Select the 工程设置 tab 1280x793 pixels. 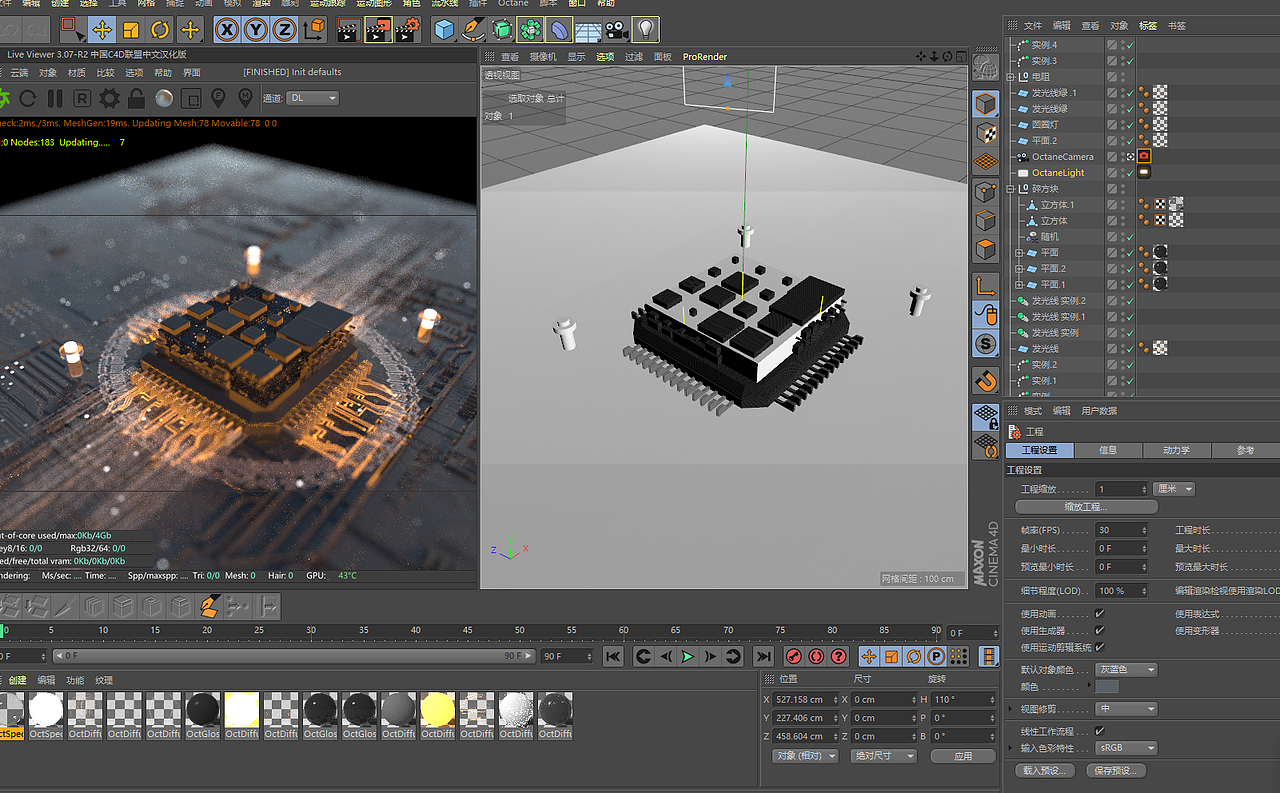pyautogui.click(x=1039, y=450)
